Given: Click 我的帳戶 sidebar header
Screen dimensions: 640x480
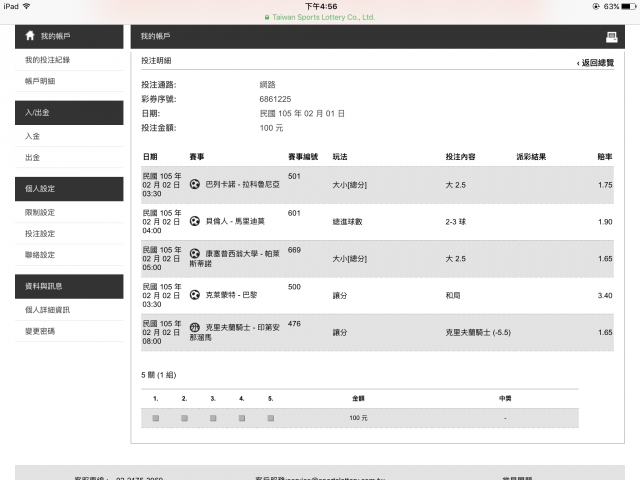Looking at the screenshot, I should 69,36.
